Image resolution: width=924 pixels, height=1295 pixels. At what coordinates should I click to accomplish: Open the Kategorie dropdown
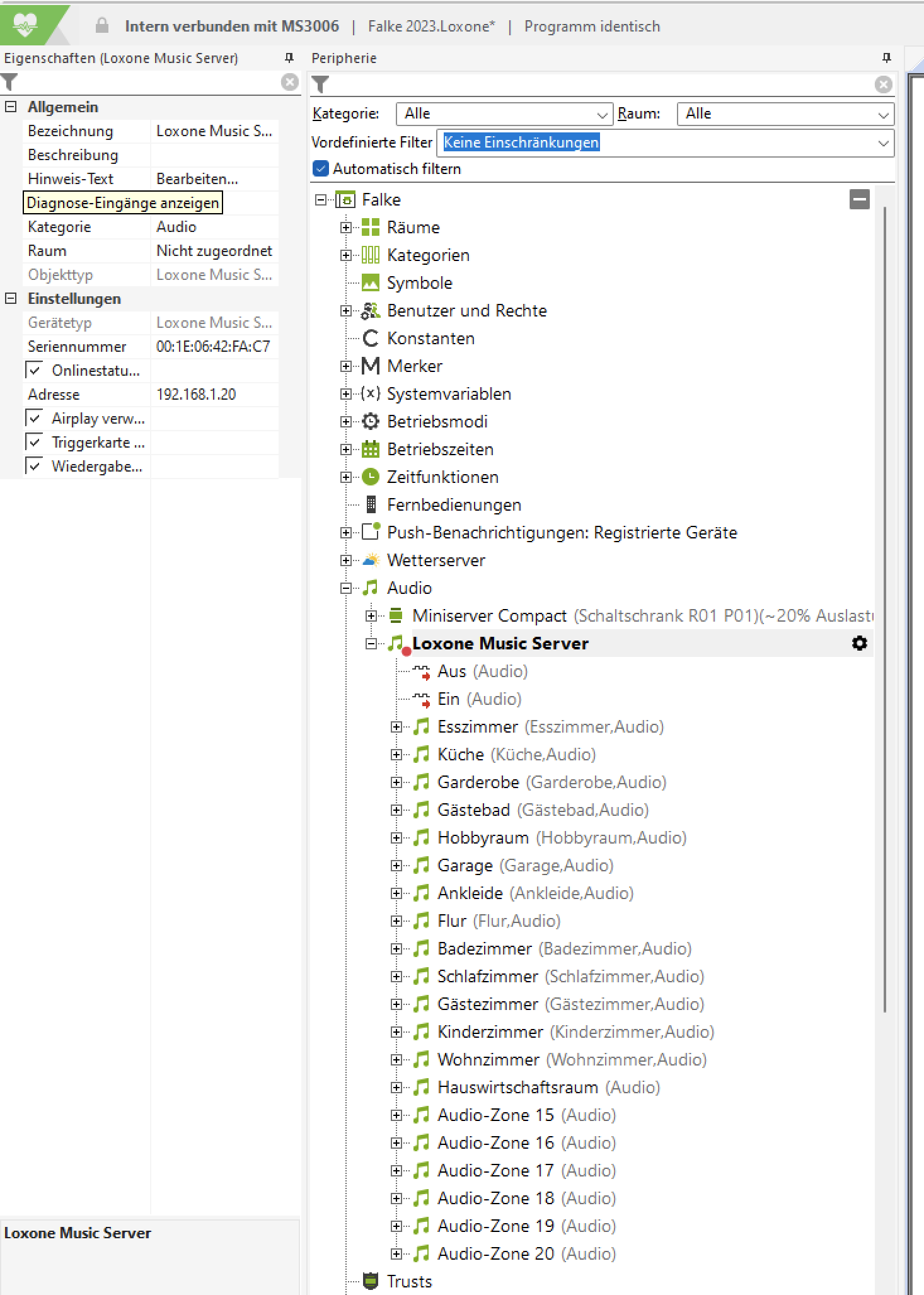click(x=504, y=114)
